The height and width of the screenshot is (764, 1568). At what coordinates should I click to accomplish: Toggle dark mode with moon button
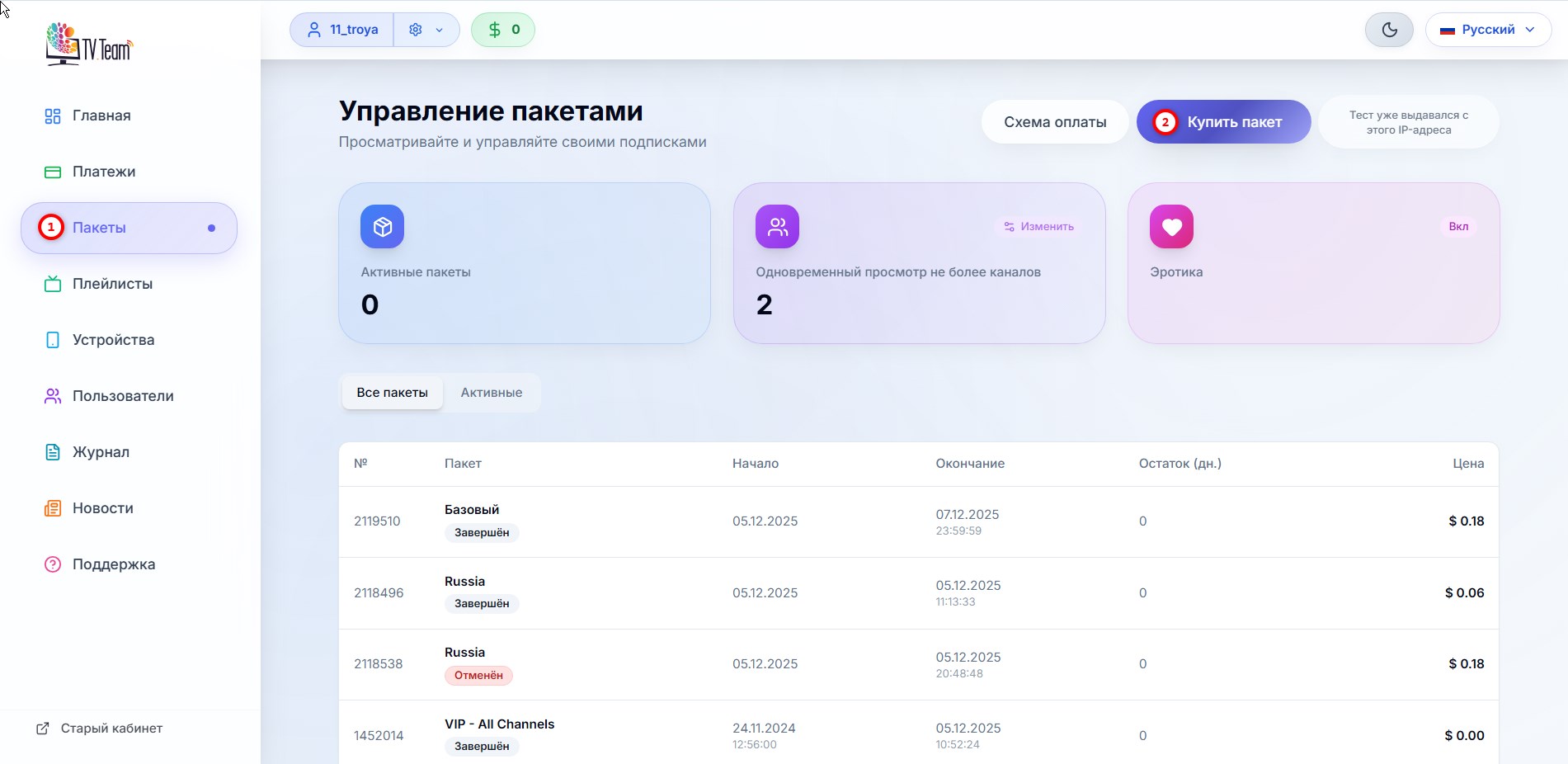[1389, 30]
